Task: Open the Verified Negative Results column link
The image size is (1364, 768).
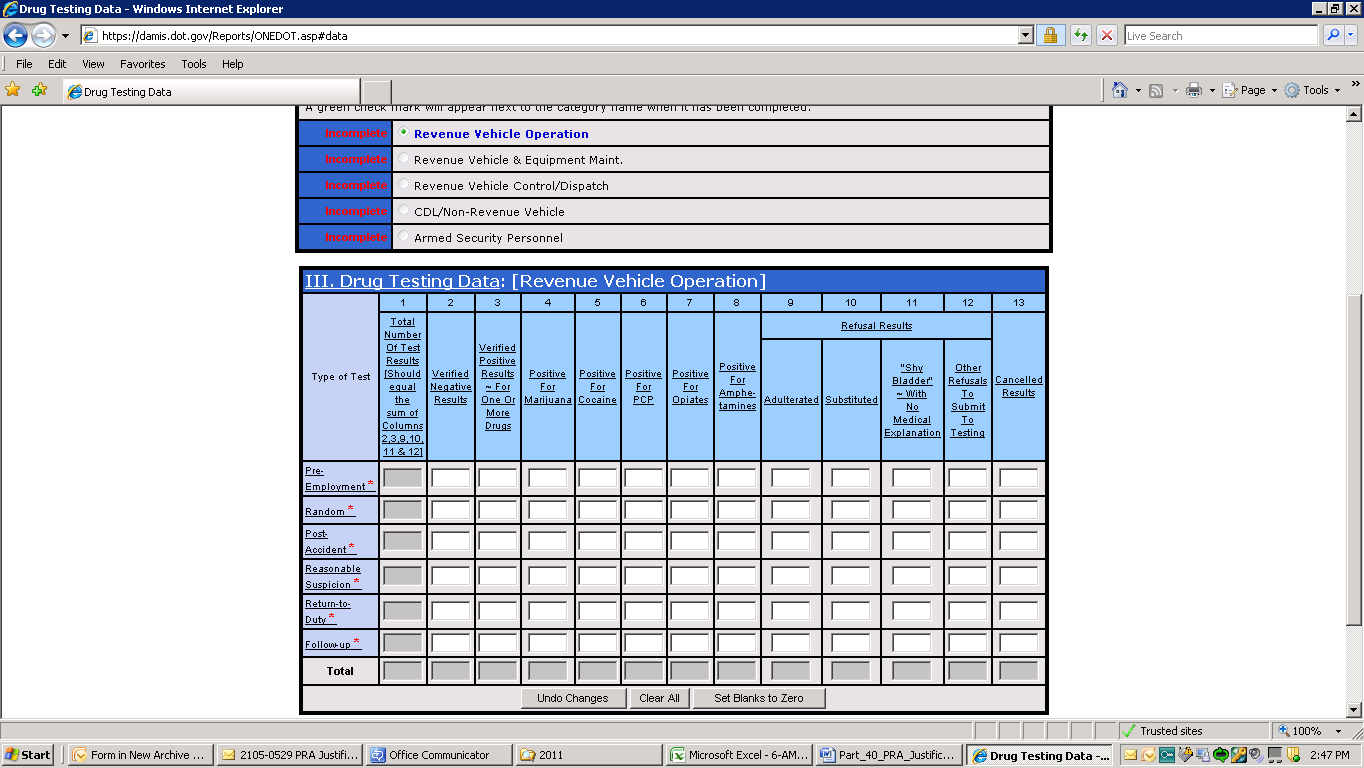Action: (x=451, y=387)
